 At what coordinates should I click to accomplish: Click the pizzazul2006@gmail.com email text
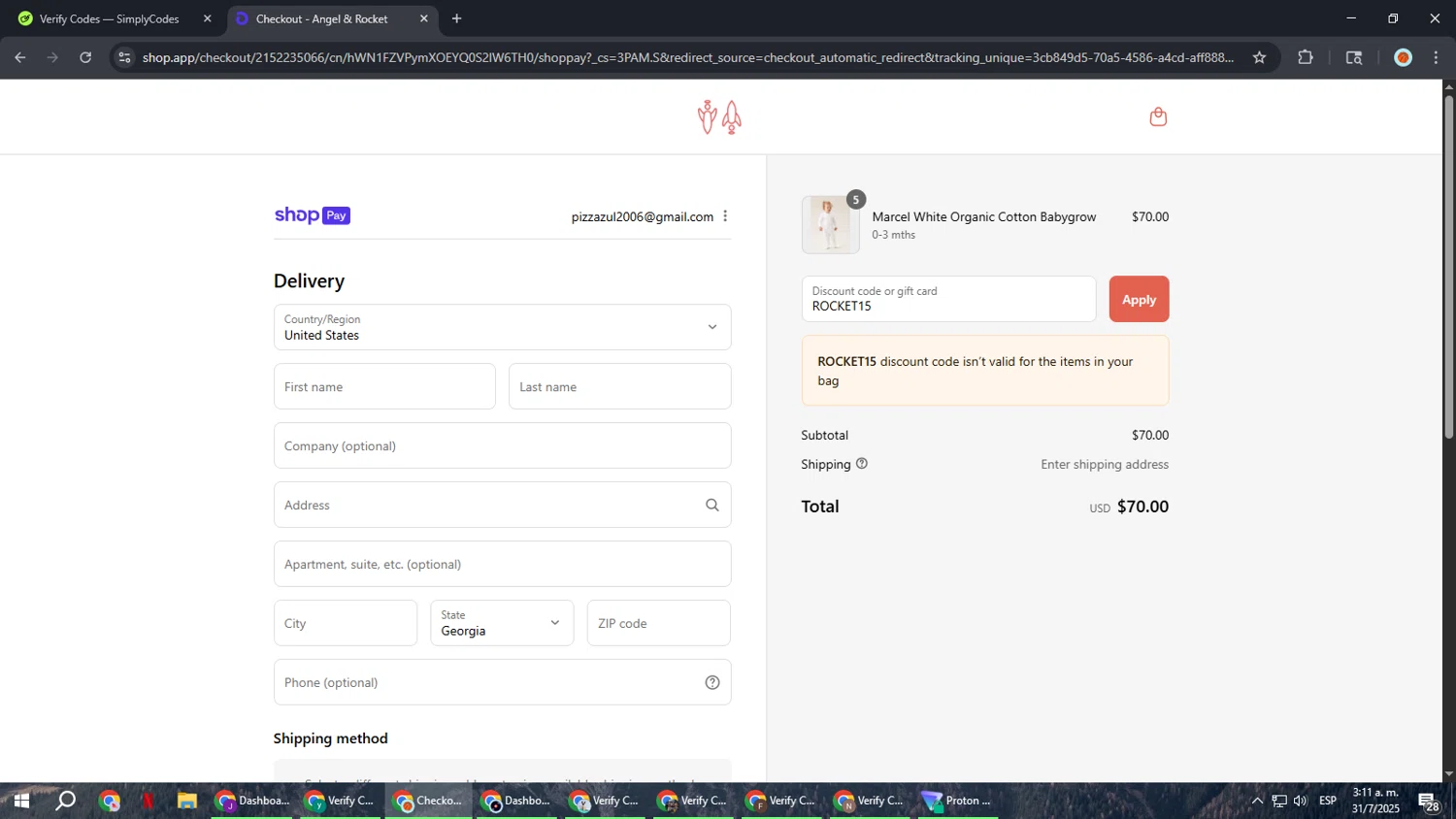[642, 216]
